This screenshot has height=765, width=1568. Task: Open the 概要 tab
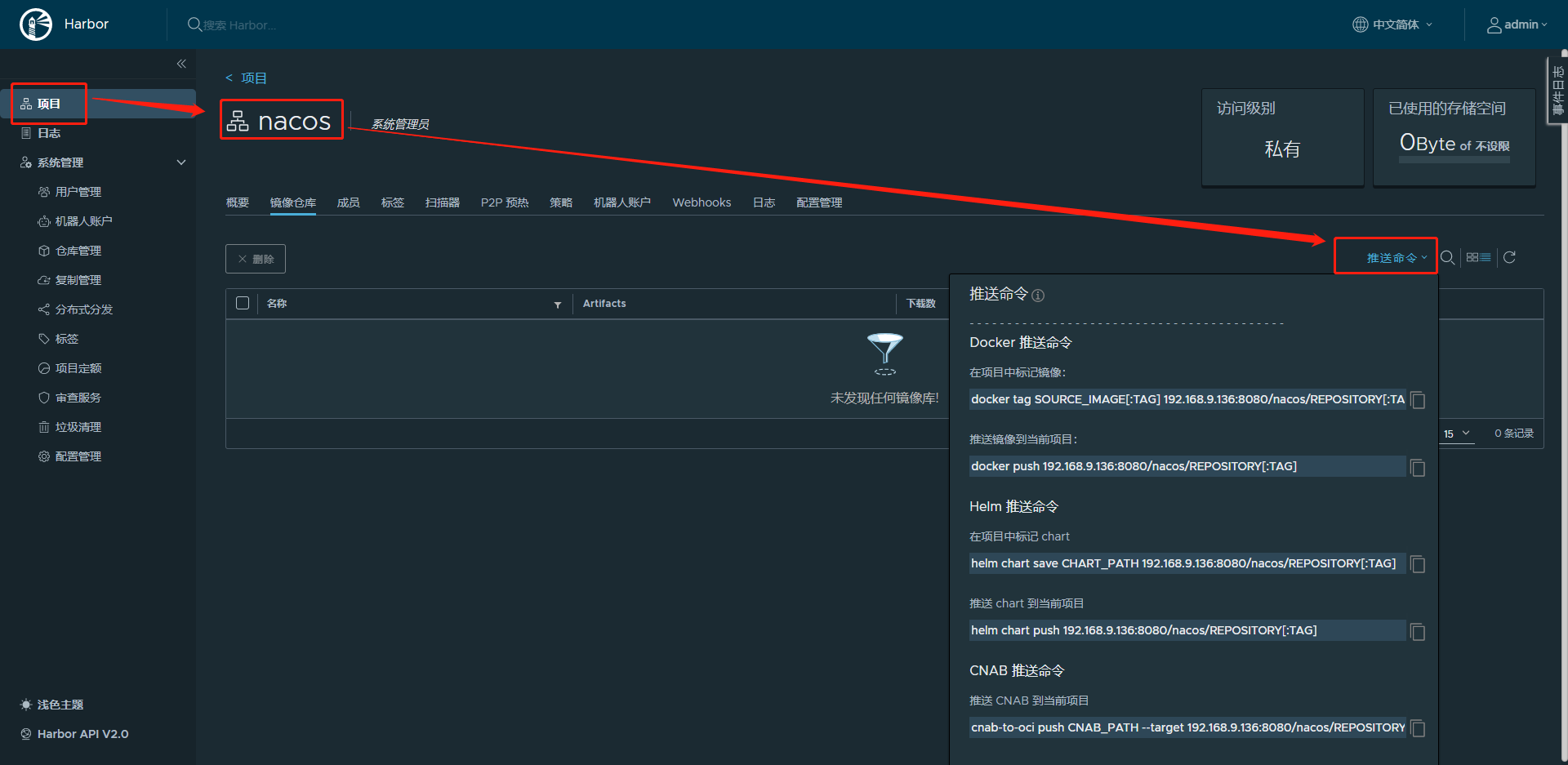click(238, 202)
